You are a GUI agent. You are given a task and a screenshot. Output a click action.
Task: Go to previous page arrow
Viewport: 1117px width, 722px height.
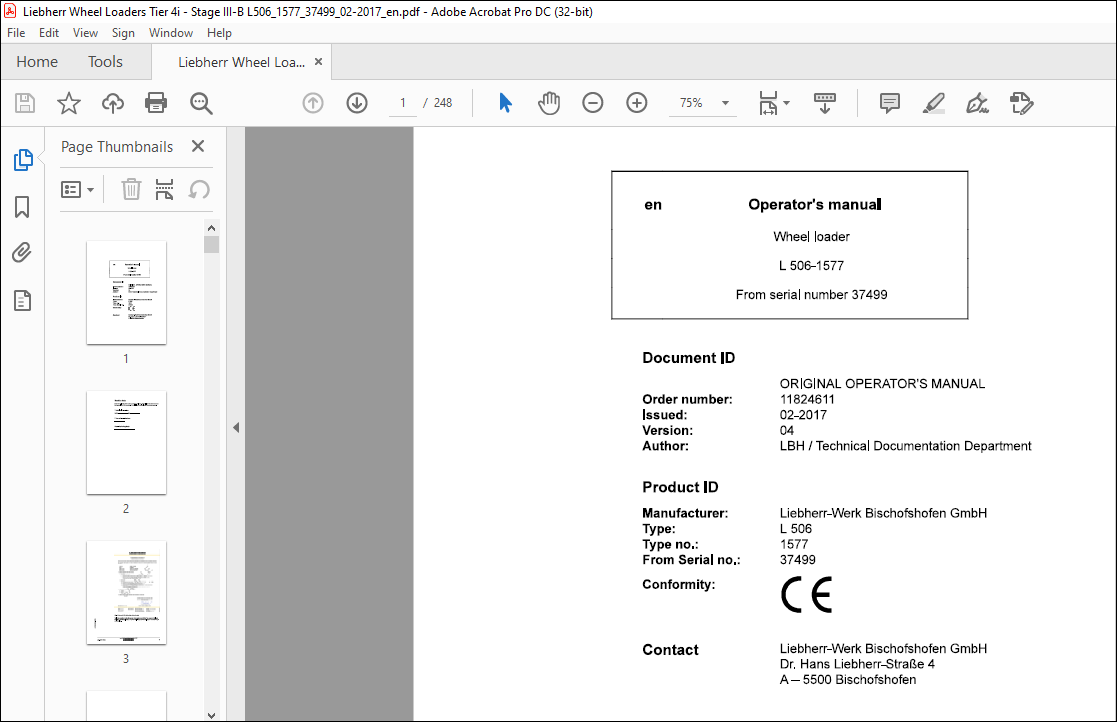[x=313, y=103]
